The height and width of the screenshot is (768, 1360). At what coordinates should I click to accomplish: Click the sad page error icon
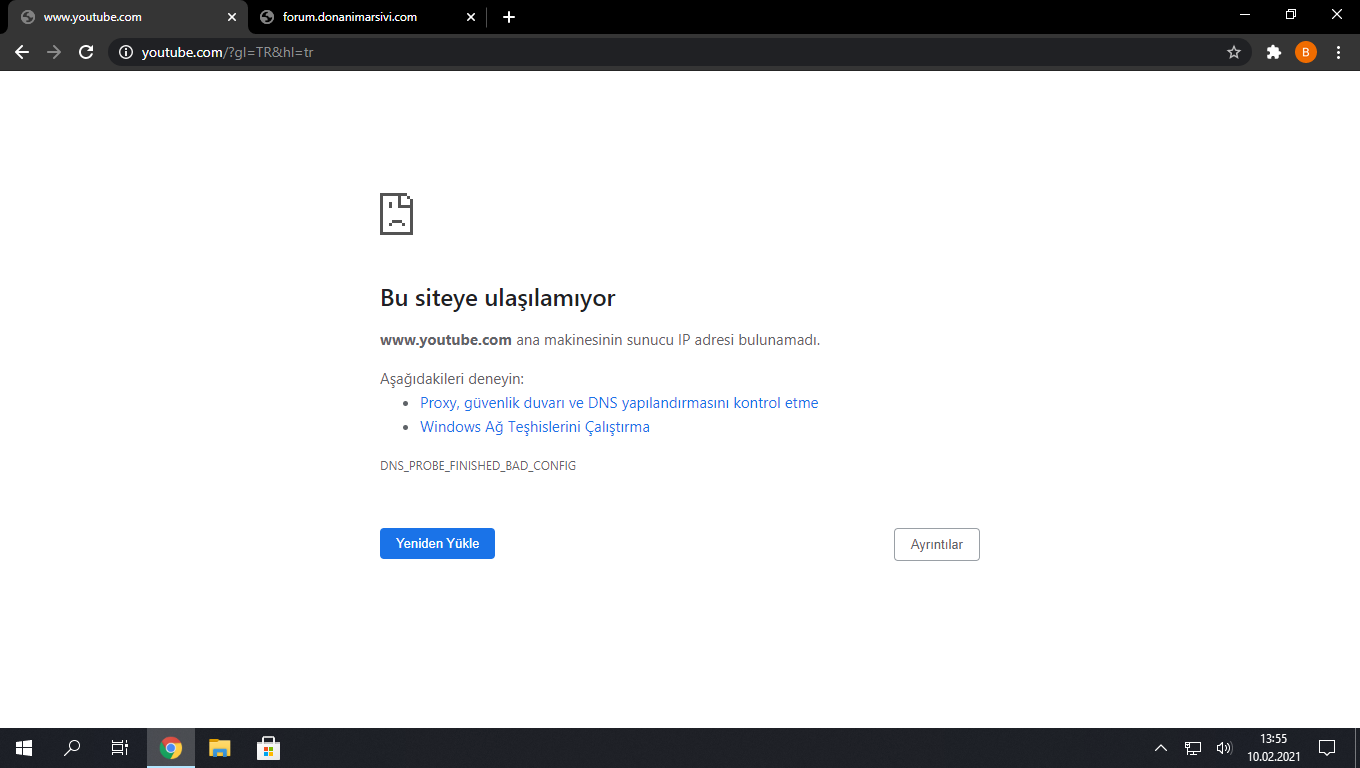point(397,214)
